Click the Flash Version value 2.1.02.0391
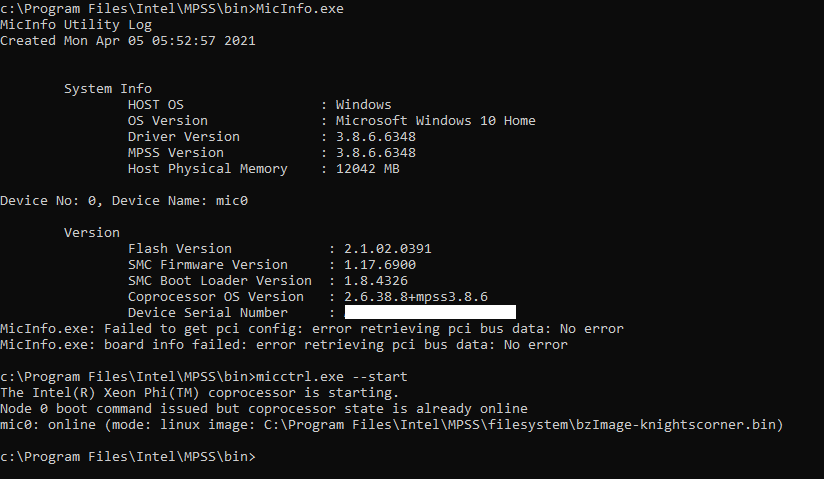Viewport: 824px width, 479px height. (x=388, y=249)
